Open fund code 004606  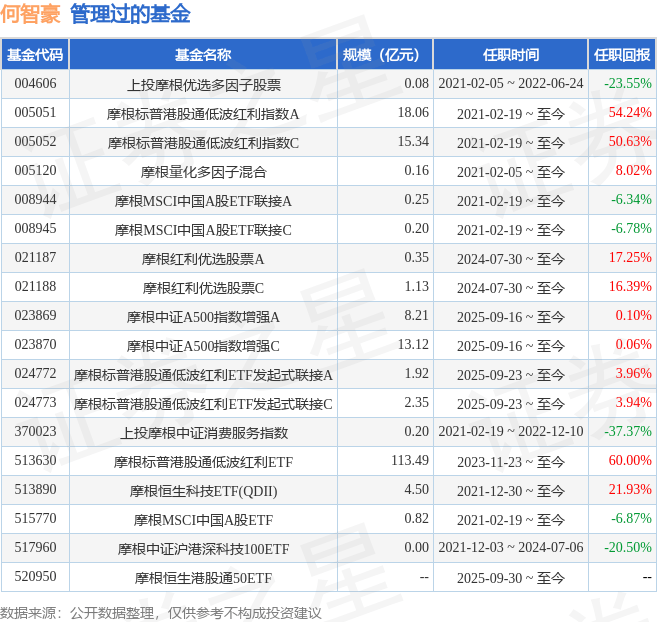[35, 84]
